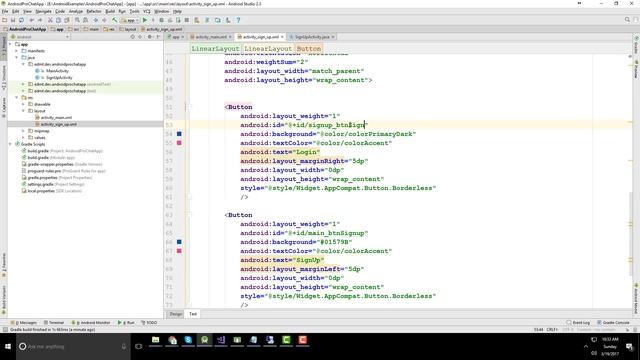The width and height of the screenshot is (640, 360).
Task: Click the Help question mark icon
Action: tap(238, 20)
